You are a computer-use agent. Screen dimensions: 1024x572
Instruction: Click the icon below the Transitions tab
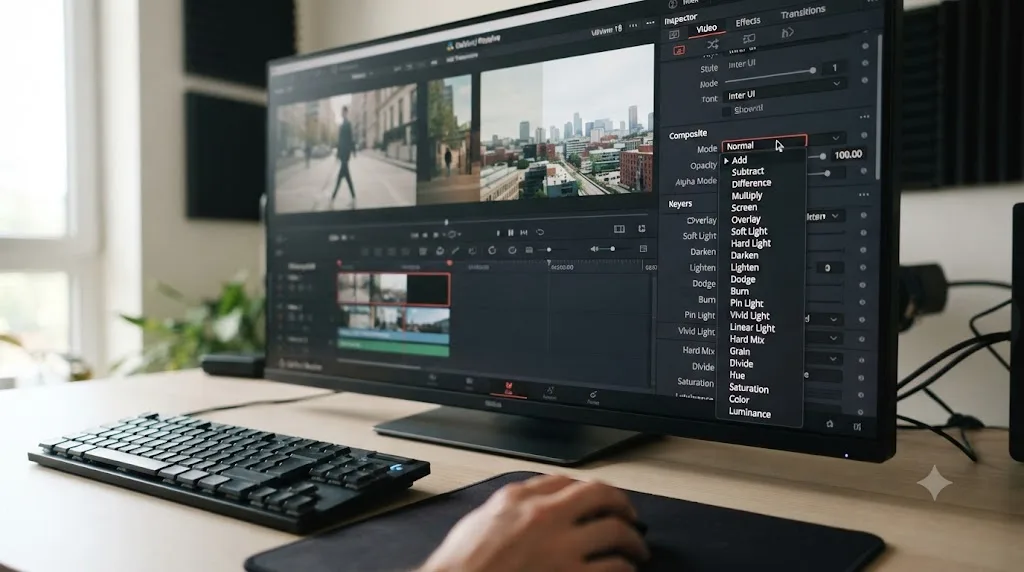coord(788,33)
